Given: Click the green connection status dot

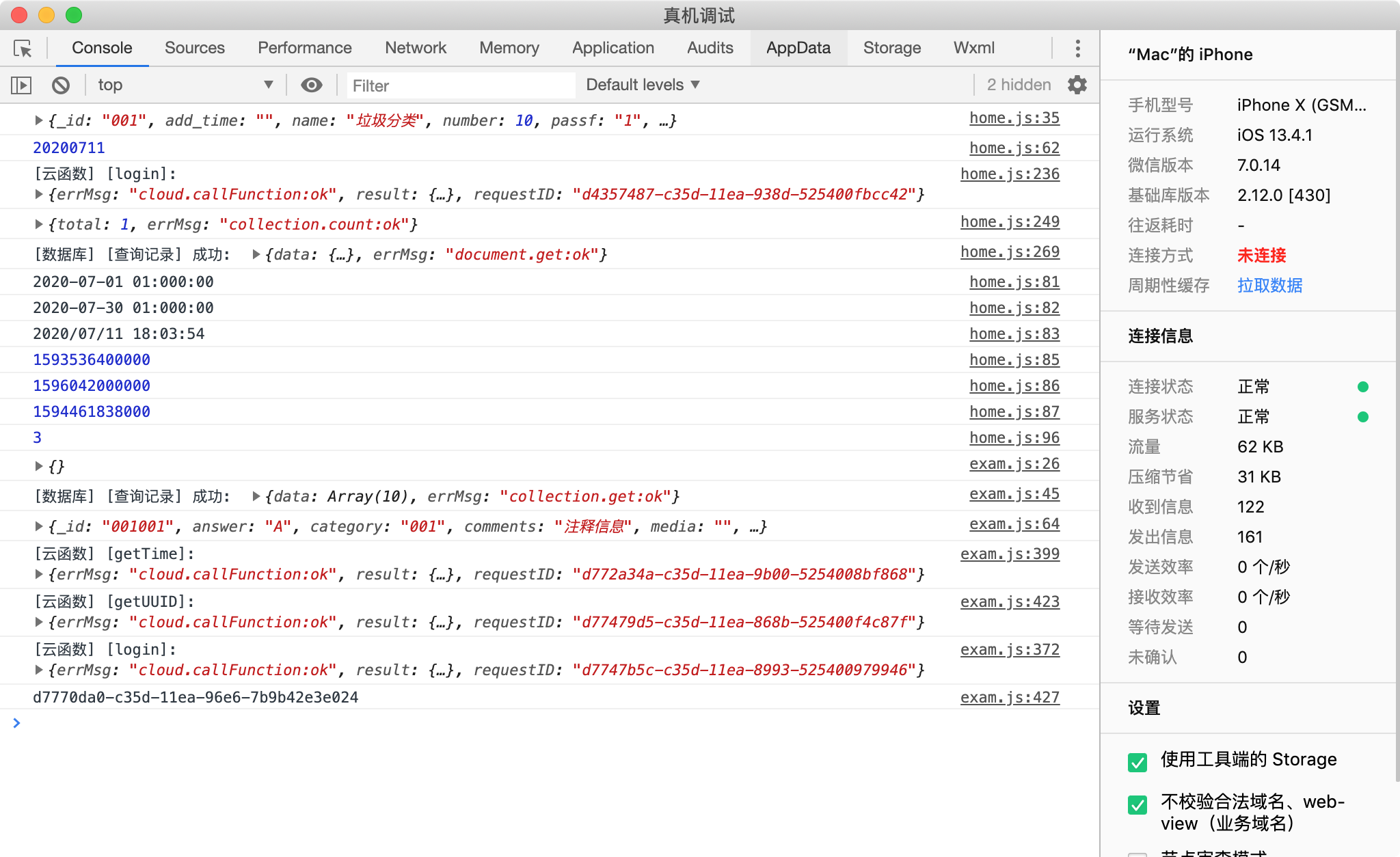Looking at the screenshot, I should pos(1362,387).
